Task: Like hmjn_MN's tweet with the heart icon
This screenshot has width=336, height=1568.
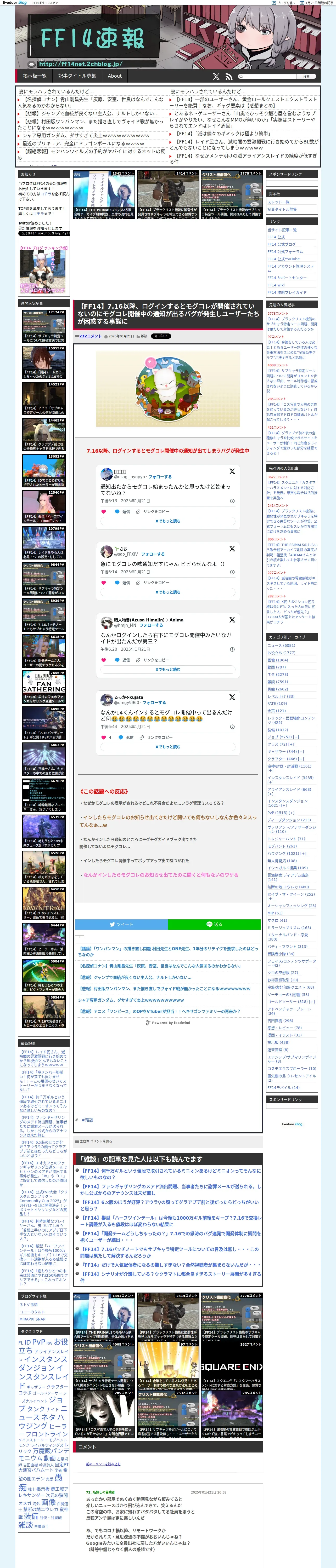Action: 104,660
